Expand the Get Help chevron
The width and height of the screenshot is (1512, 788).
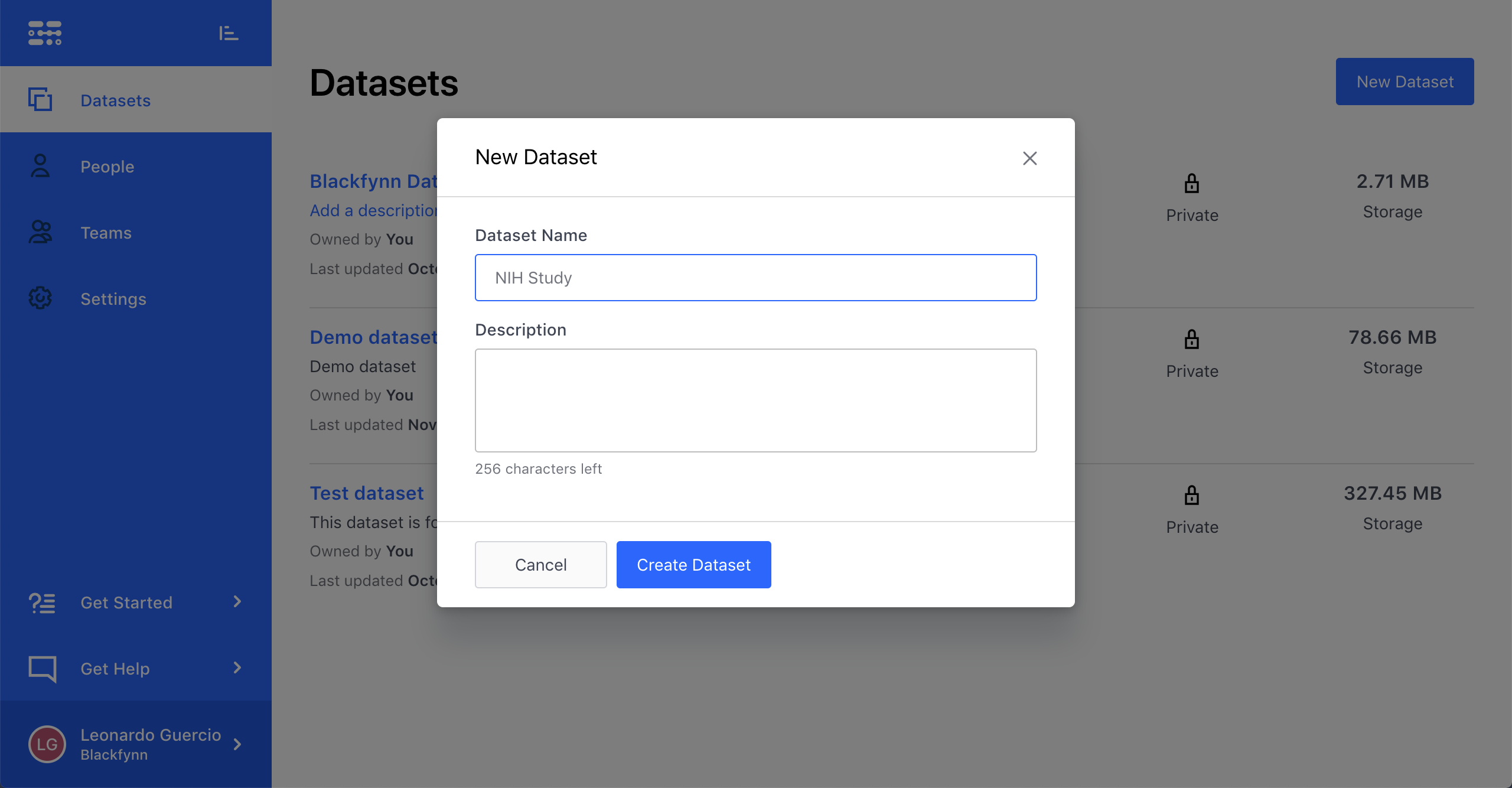pos(237,667)
